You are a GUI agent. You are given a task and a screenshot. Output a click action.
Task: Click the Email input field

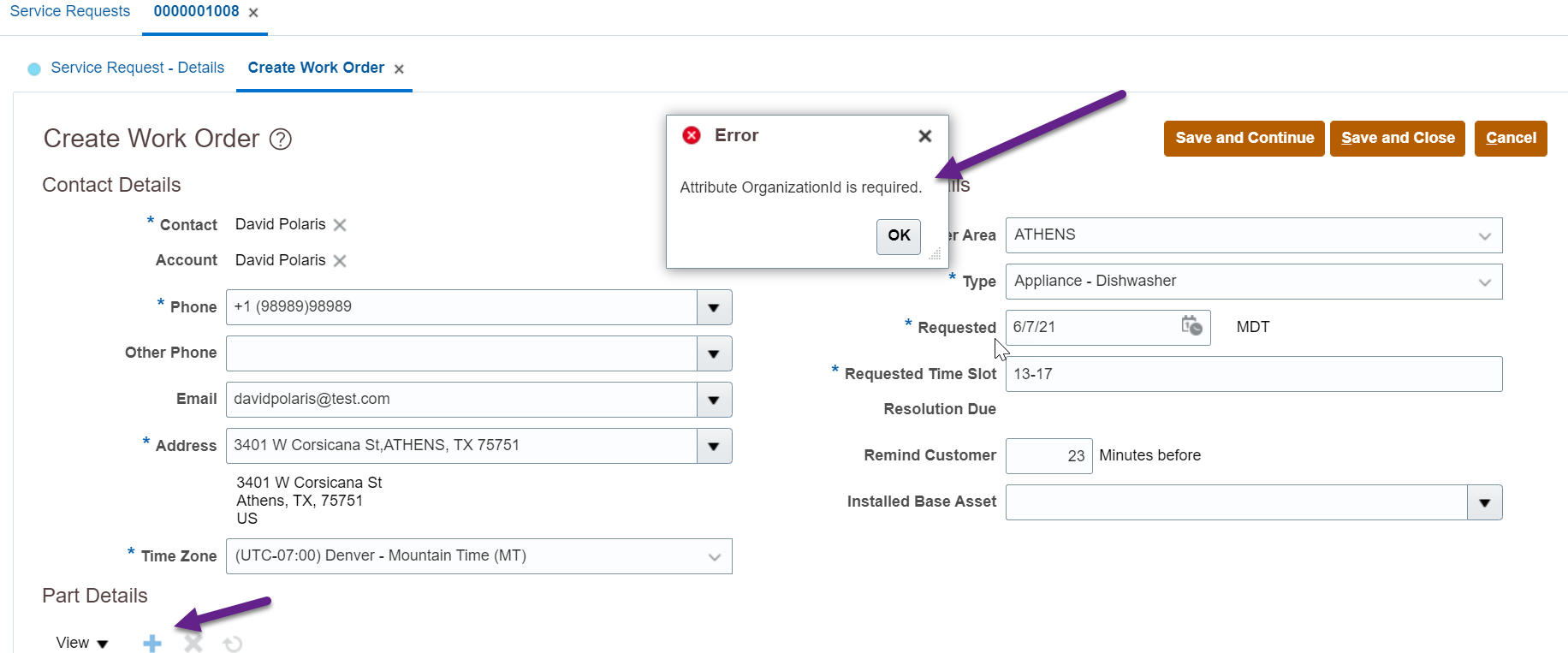point(461,400)
